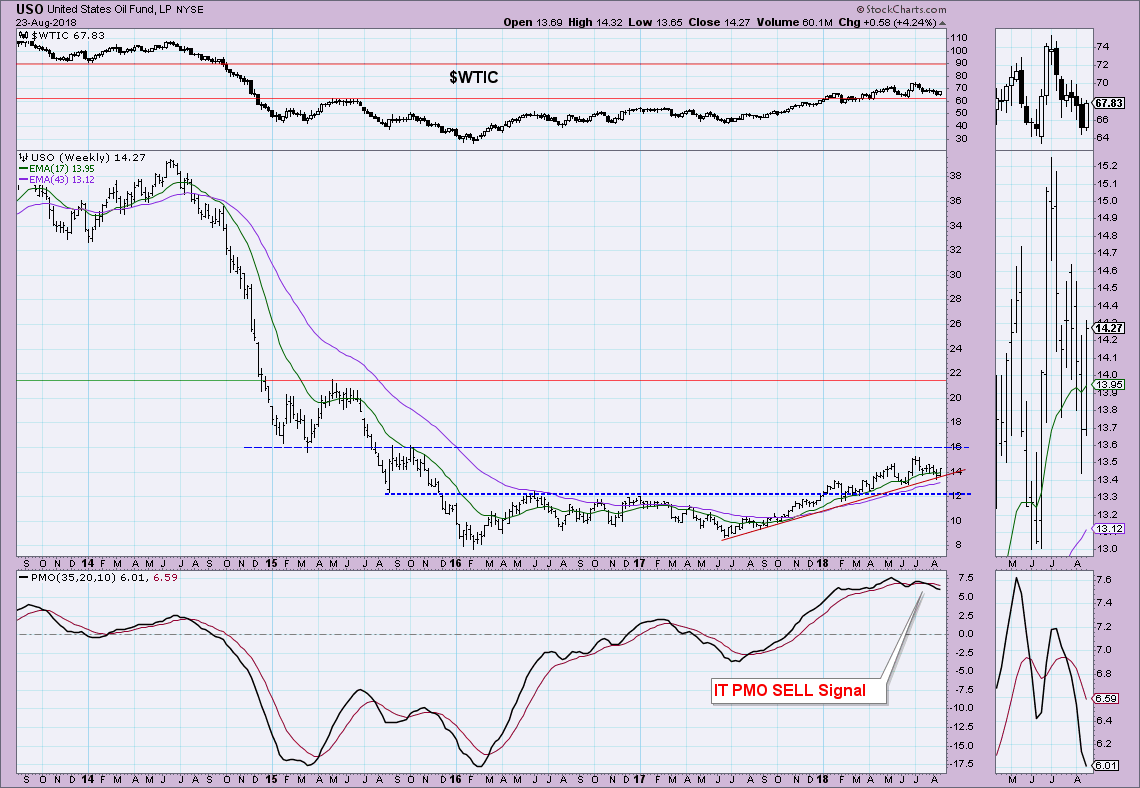Click the purple boxed 13.12 EMA tag
The image size is (1140, 788).
(1109, 528)
